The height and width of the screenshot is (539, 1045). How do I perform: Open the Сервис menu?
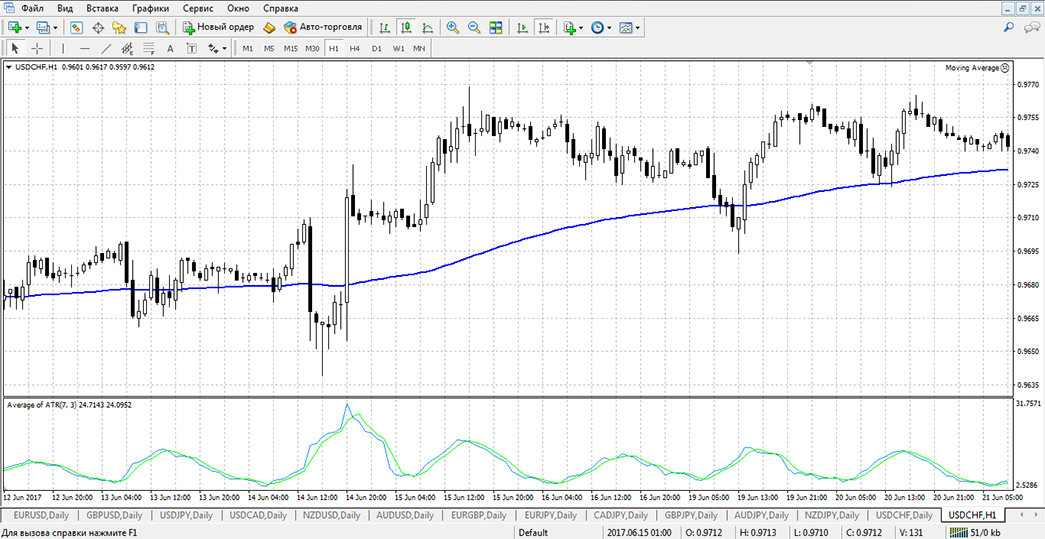(x=197, y=9)
